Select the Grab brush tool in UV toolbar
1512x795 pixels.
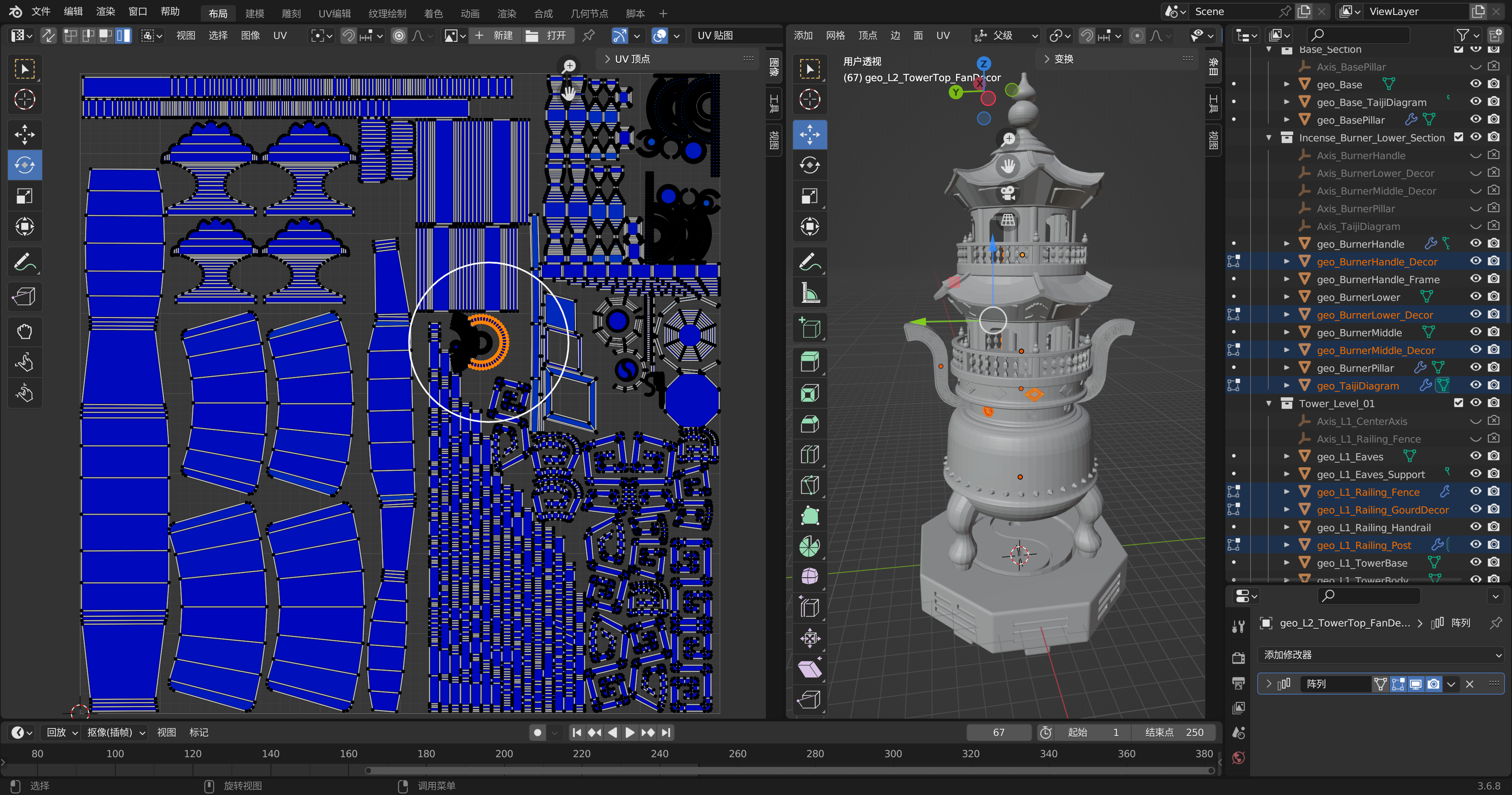pos(25,331)
